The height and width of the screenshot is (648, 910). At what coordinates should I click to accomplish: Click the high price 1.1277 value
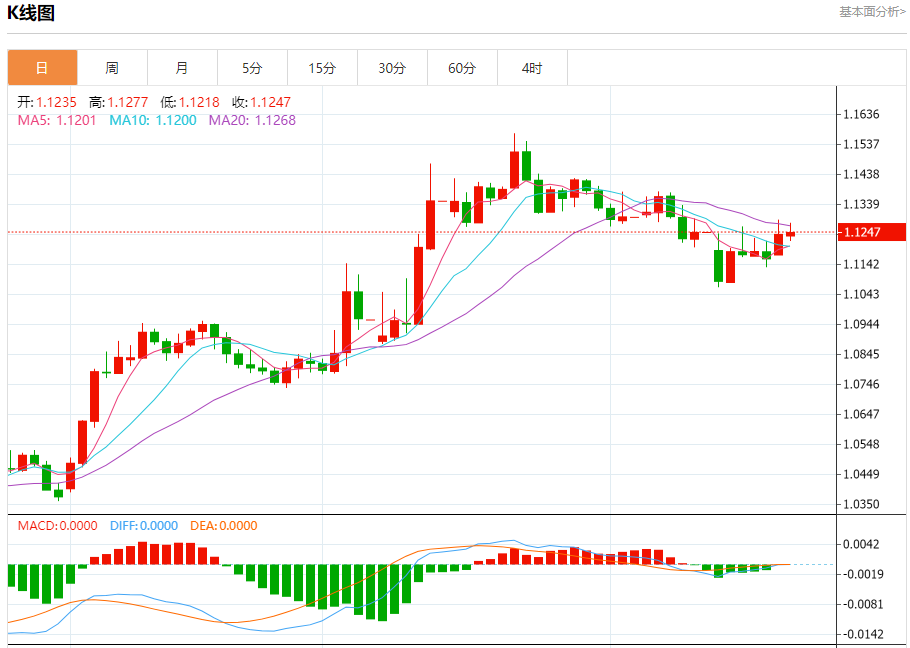click(128, 102)
